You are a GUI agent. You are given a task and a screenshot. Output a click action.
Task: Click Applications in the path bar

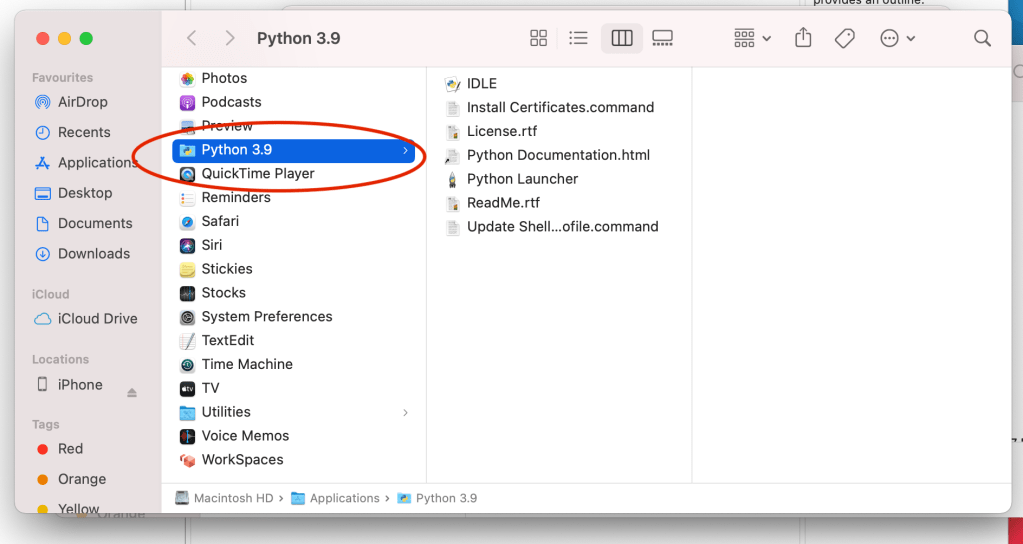344,498
